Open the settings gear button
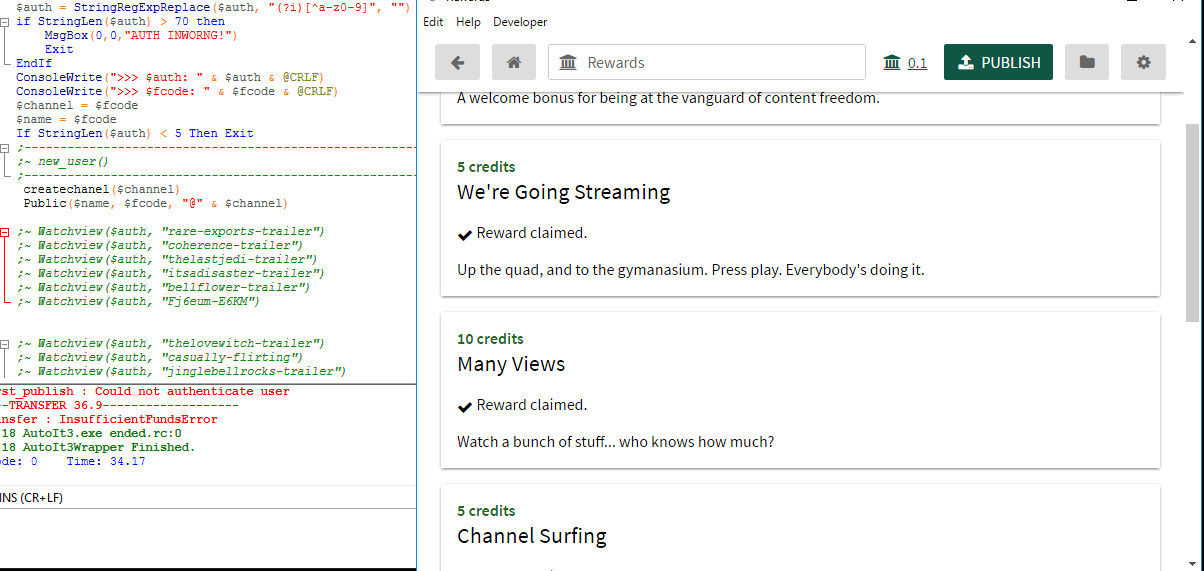The width and height of the screenshot is (1204, 571). pos(1143,62)
